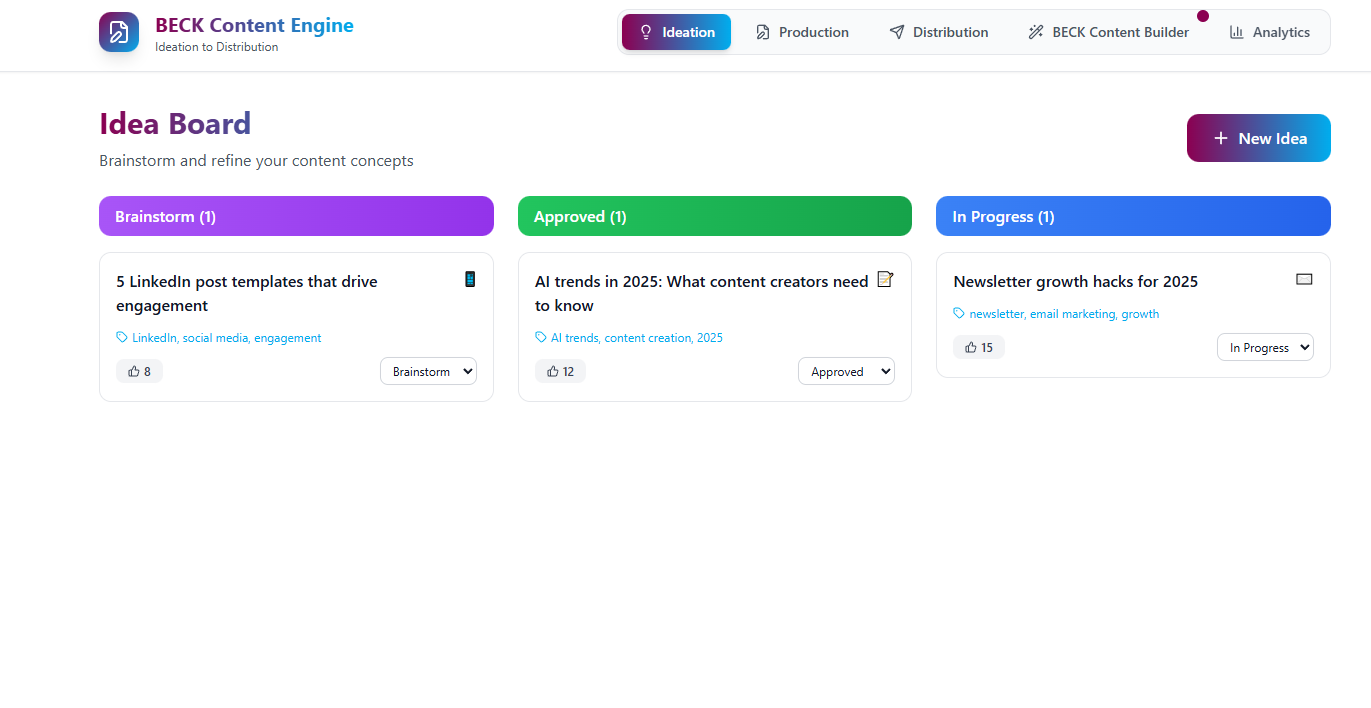The height and width of the screenshot is (708, 1371).
Task: Click the BECK Content Engine logo icon
Action: (119, 32)
